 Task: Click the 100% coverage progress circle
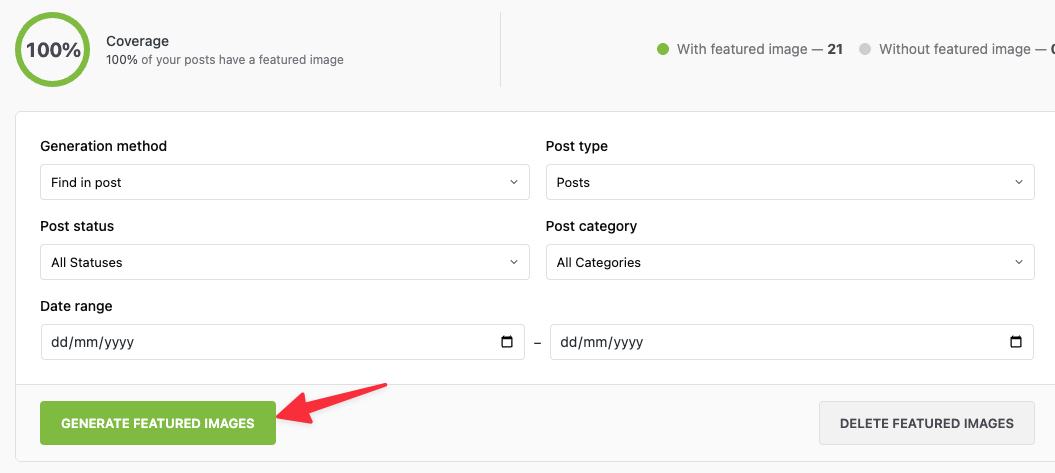coord(53,50)
